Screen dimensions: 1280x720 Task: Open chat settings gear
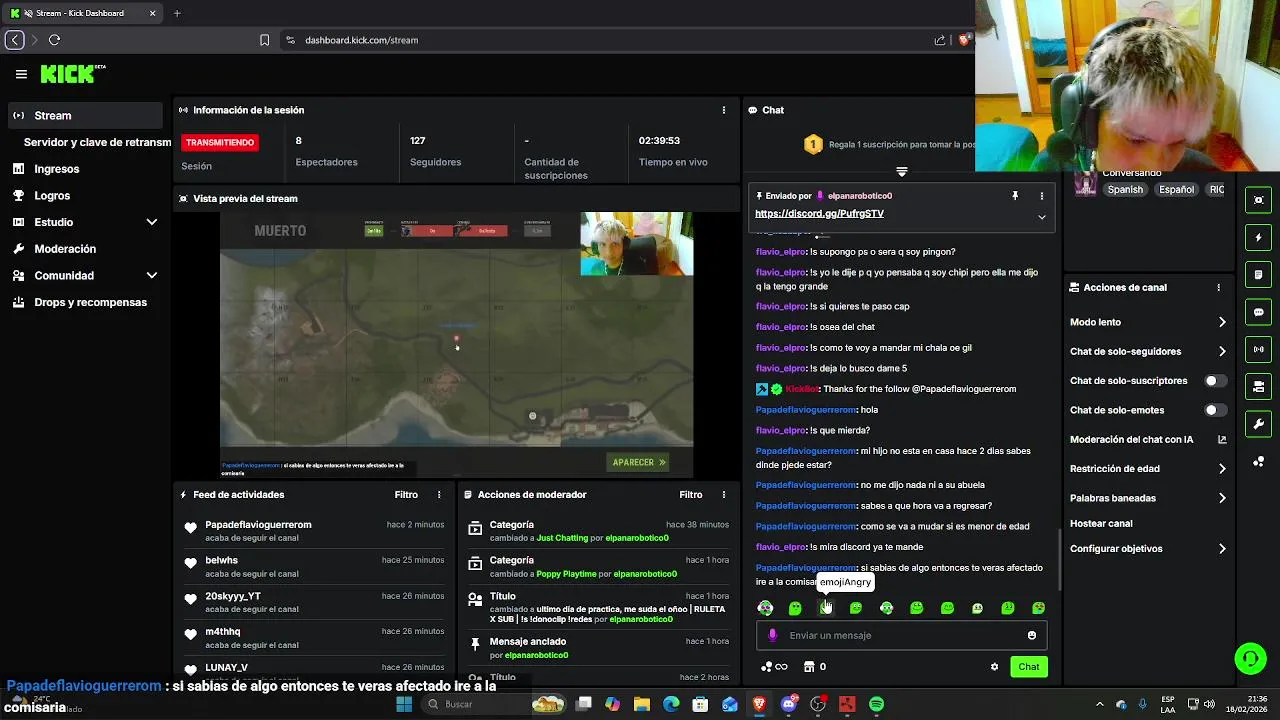(994, 667)
